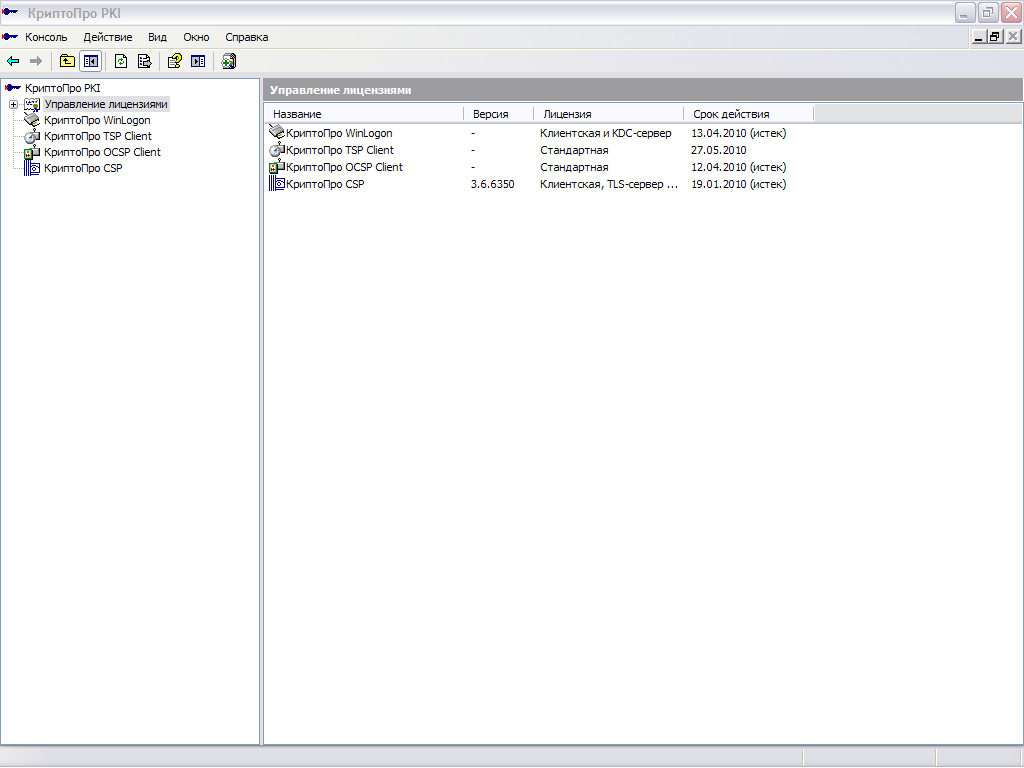Image resolution: width=1024 pixels, height=768 pixels.
Task: Open the Справка menu
Action: [x=247, y=37]
